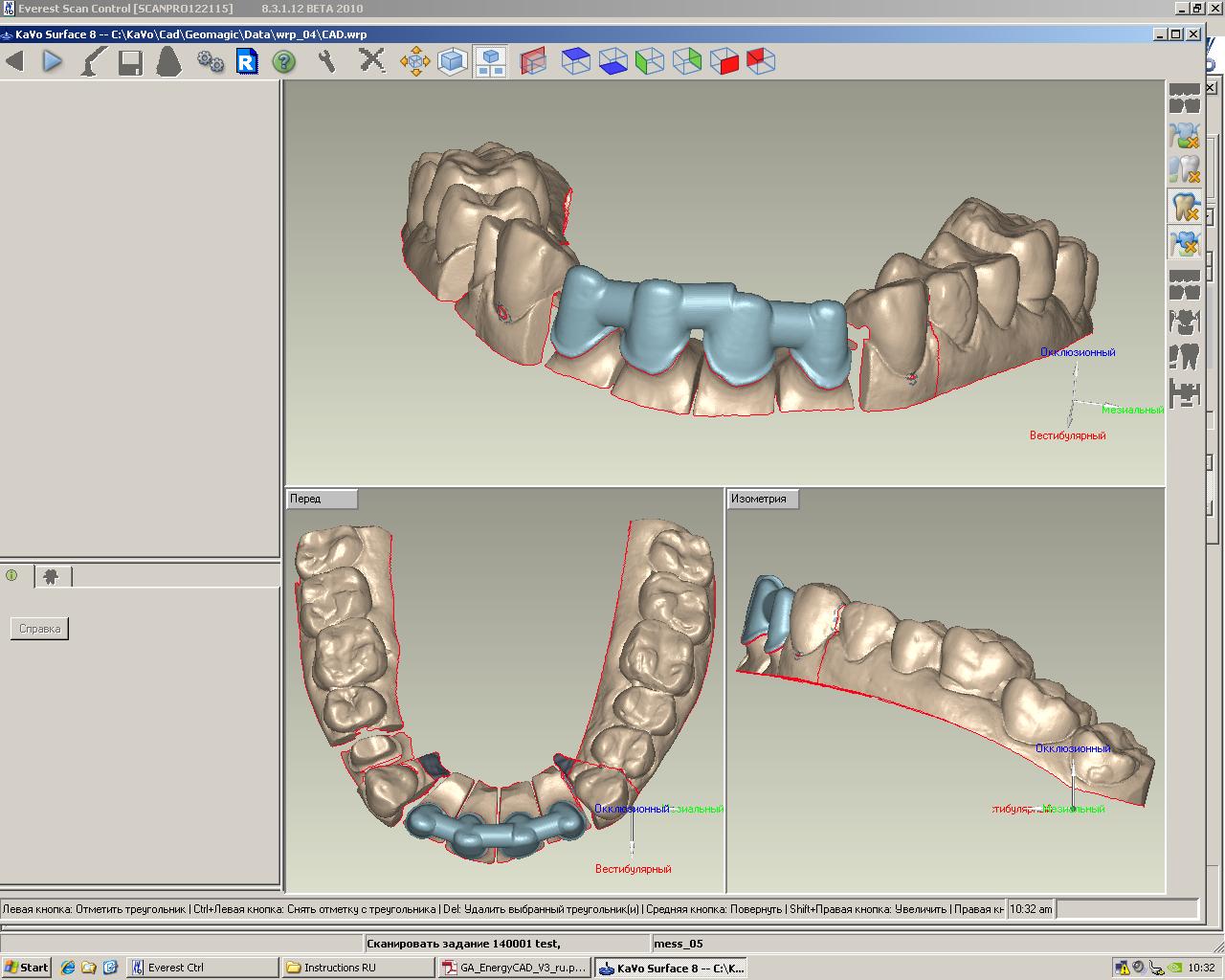The image size is (1225, 980).
Task: Open the green info tab
Action: (x=12, y=576)
